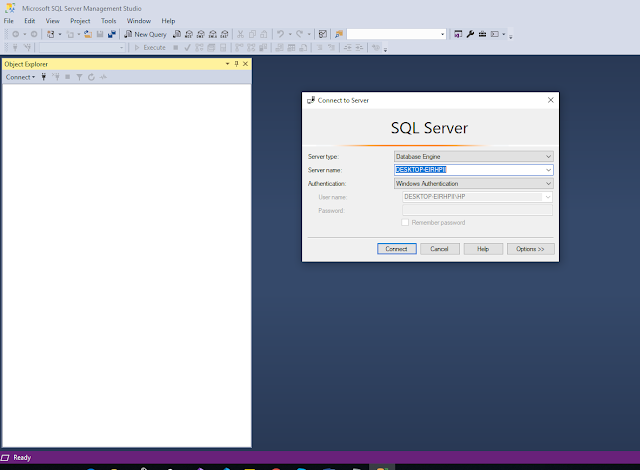Open the Help menu
640x470 pixels.
(x=168, y=21)
